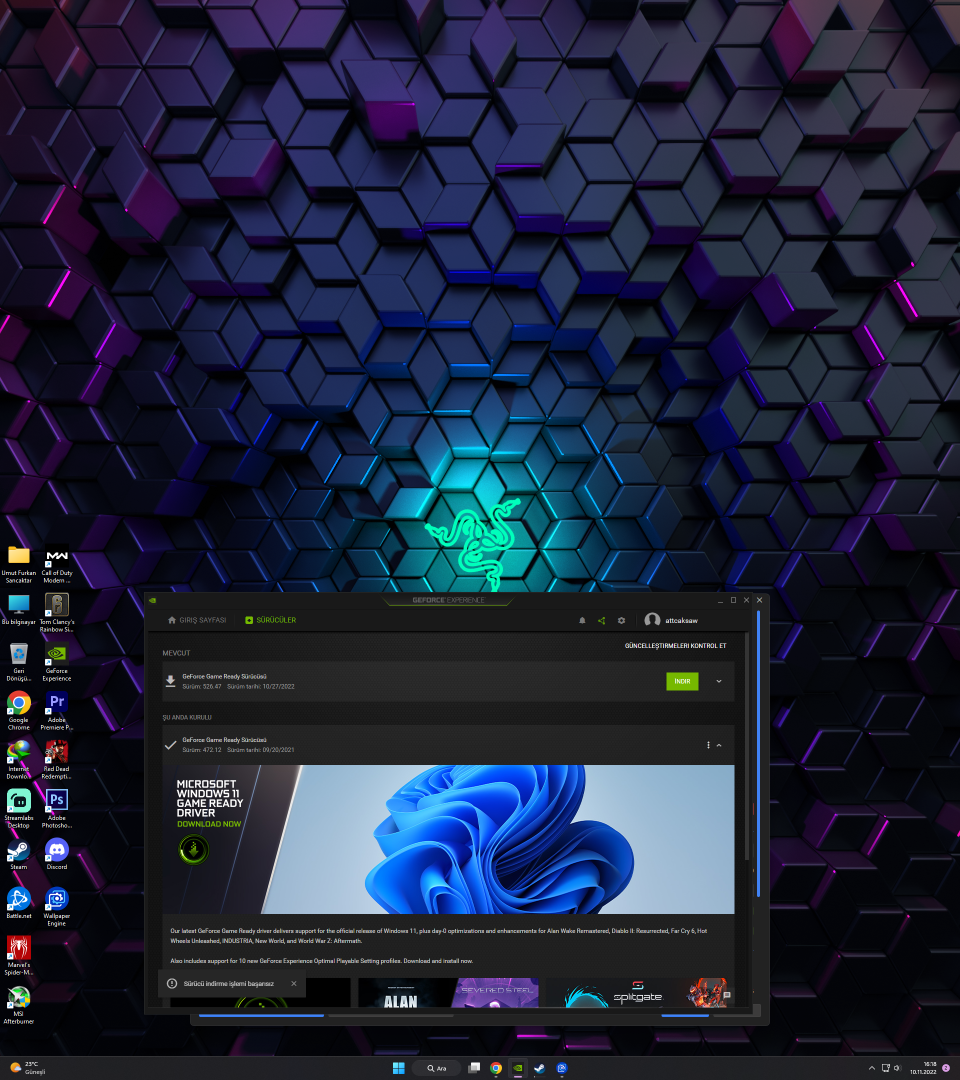
Task: Switch to SÜRÜCÜLER tab
Action: [271, 621]
